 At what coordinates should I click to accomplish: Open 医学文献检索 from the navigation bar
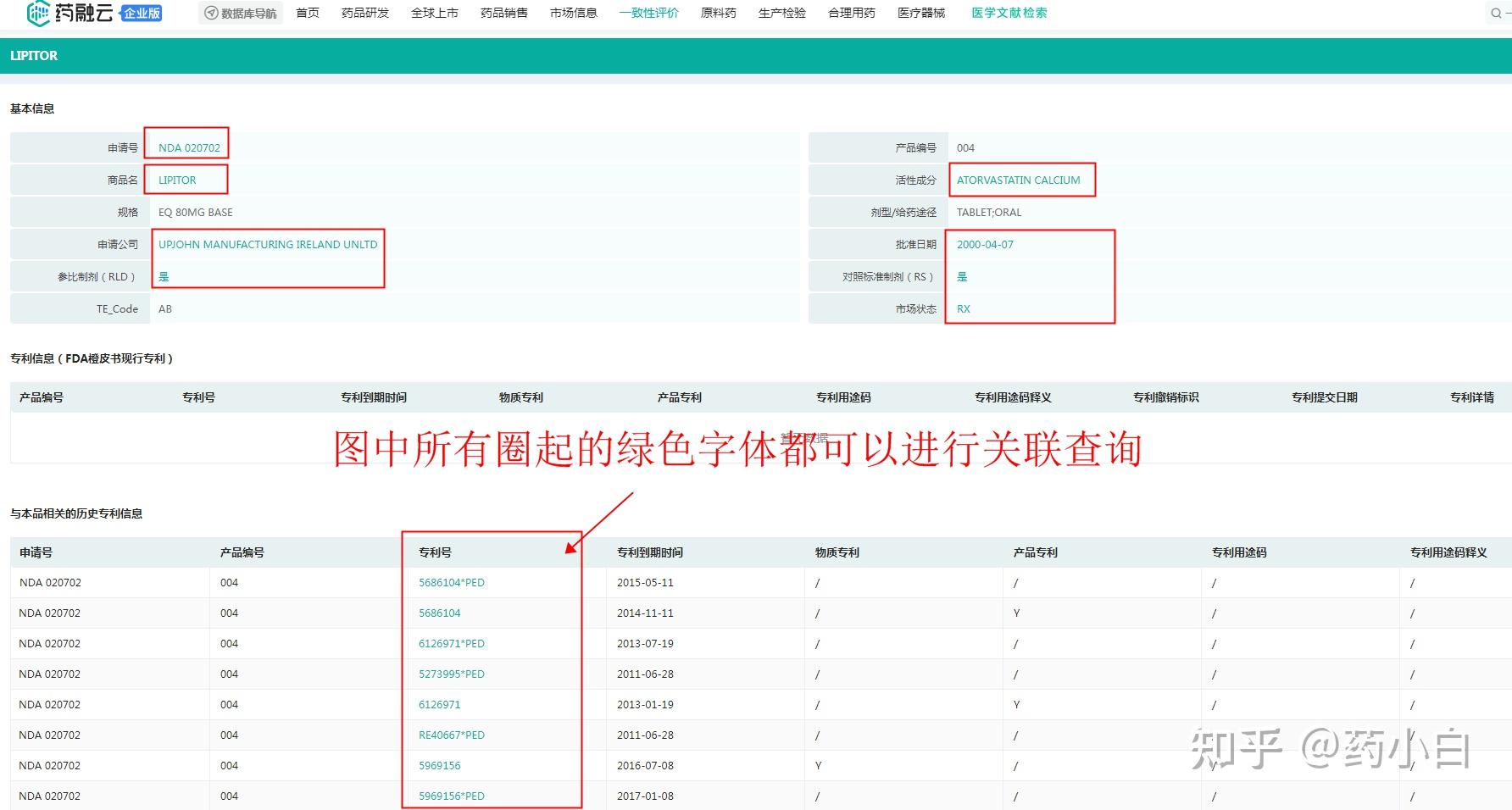pyautogui.click(x=1008, y=12)
